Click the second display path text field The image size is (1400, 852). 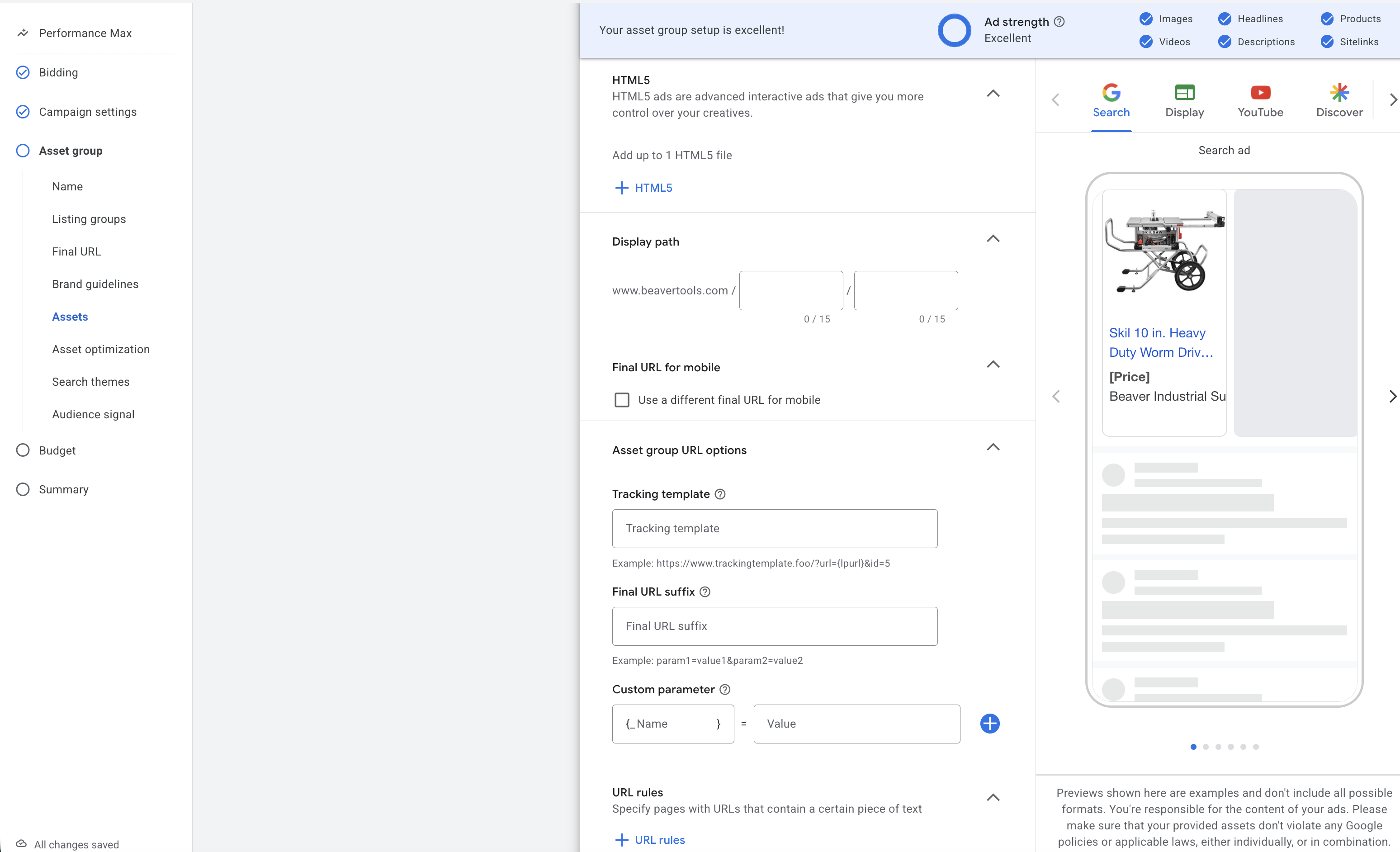point(906,290)
